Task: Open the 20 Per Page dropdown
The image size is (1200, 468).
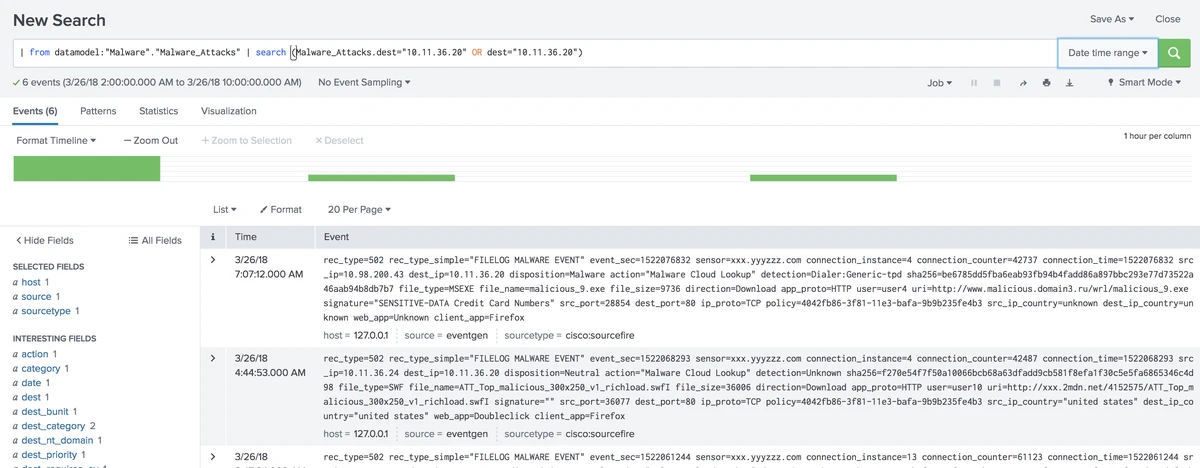Action: point(358,210)
